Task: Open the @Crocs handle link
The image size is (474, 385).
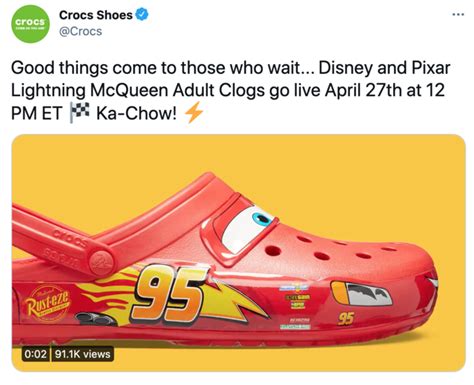Action: (x=80, y=31)
